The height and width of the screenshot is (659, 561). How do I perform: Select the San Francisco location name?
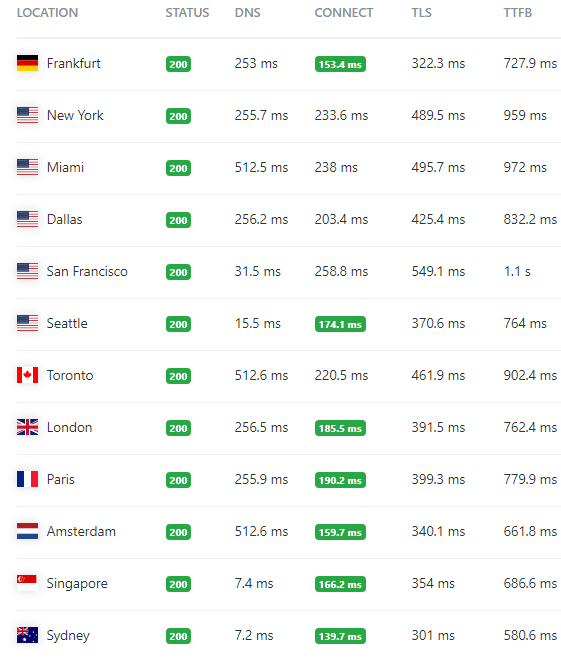pos(87,272)
